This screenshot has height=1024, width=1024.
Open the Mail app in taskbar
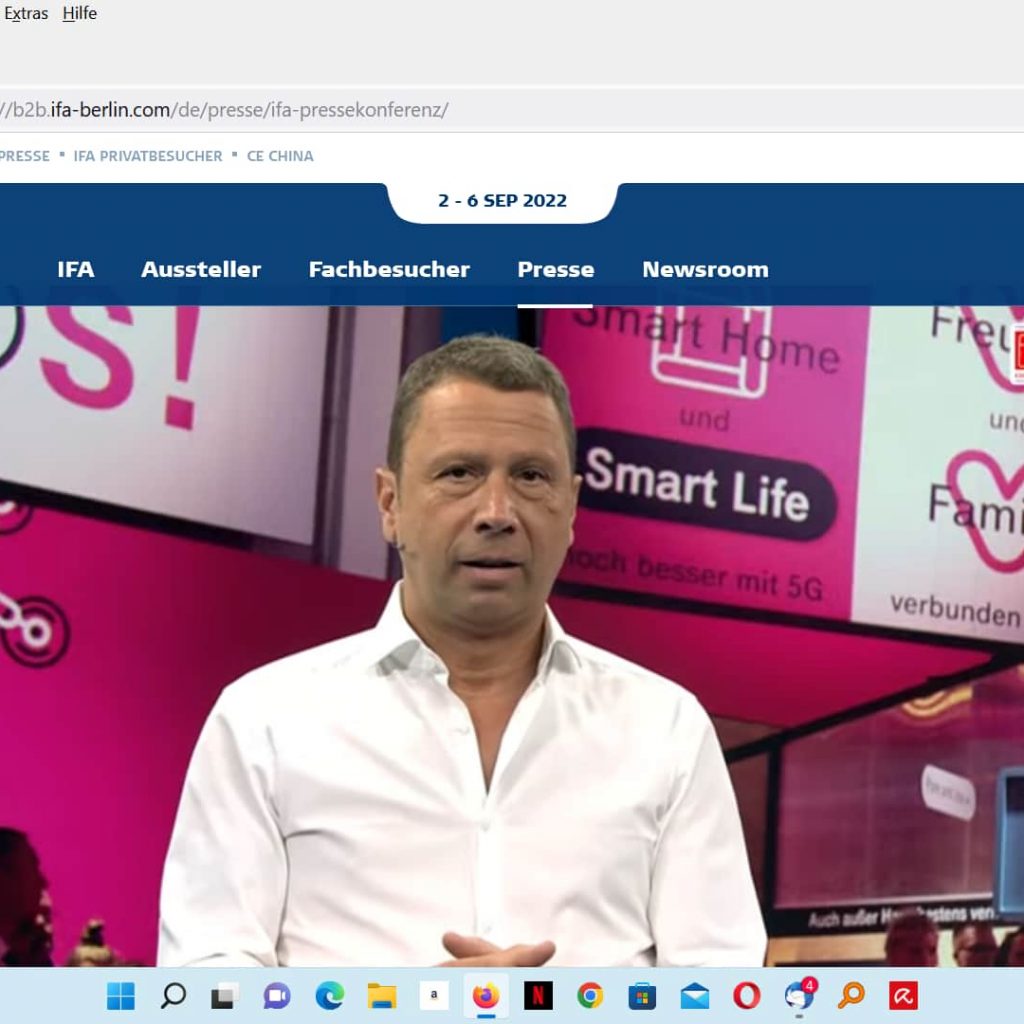click(694, 996)
